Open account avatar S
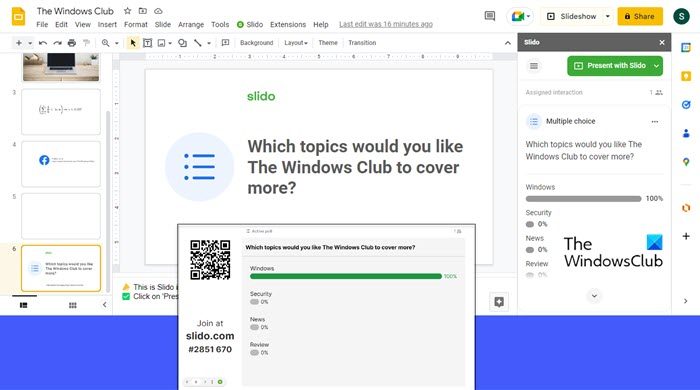 click(681, 17)
